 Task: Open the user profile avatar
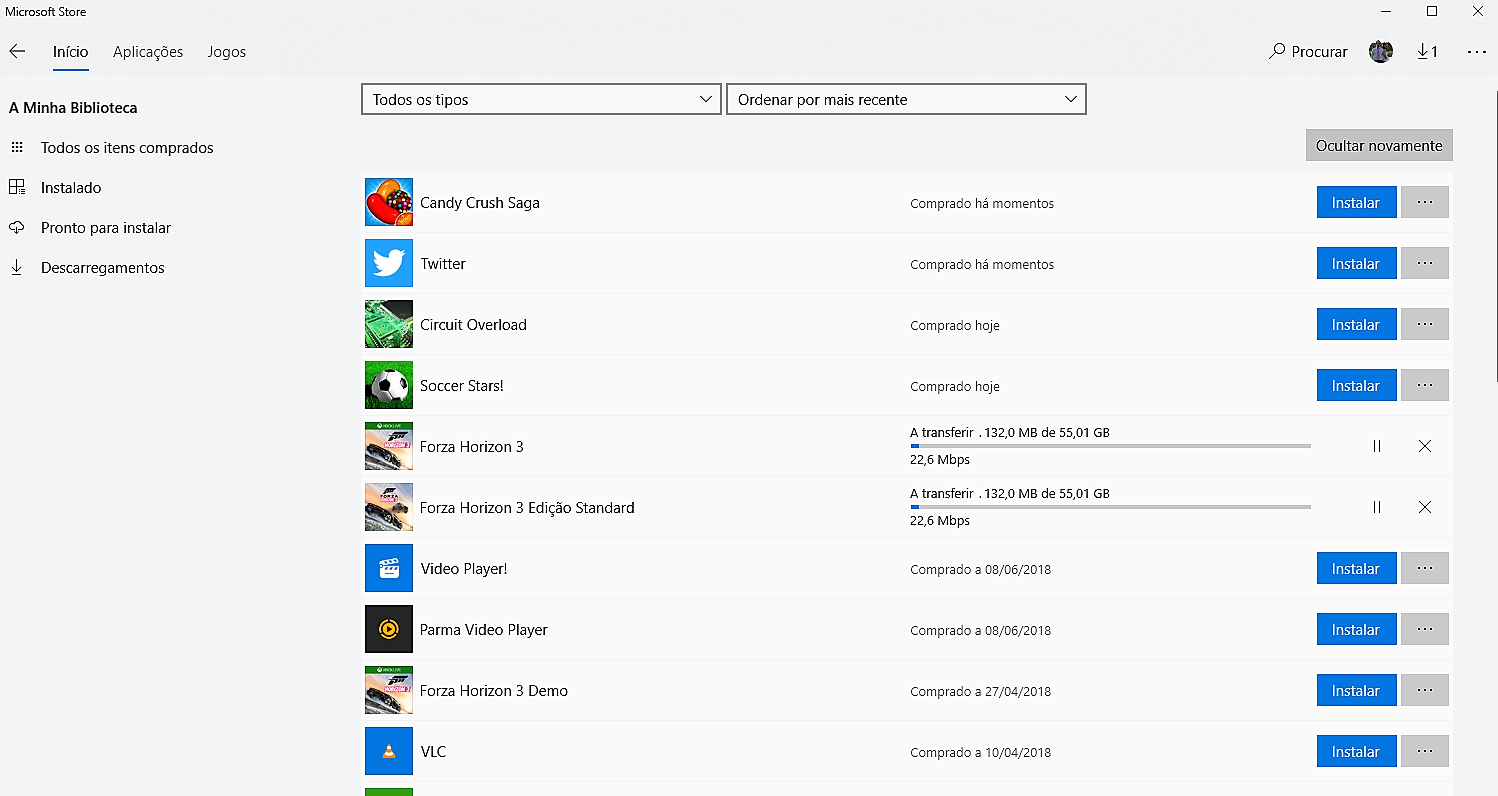point(1381,51)
